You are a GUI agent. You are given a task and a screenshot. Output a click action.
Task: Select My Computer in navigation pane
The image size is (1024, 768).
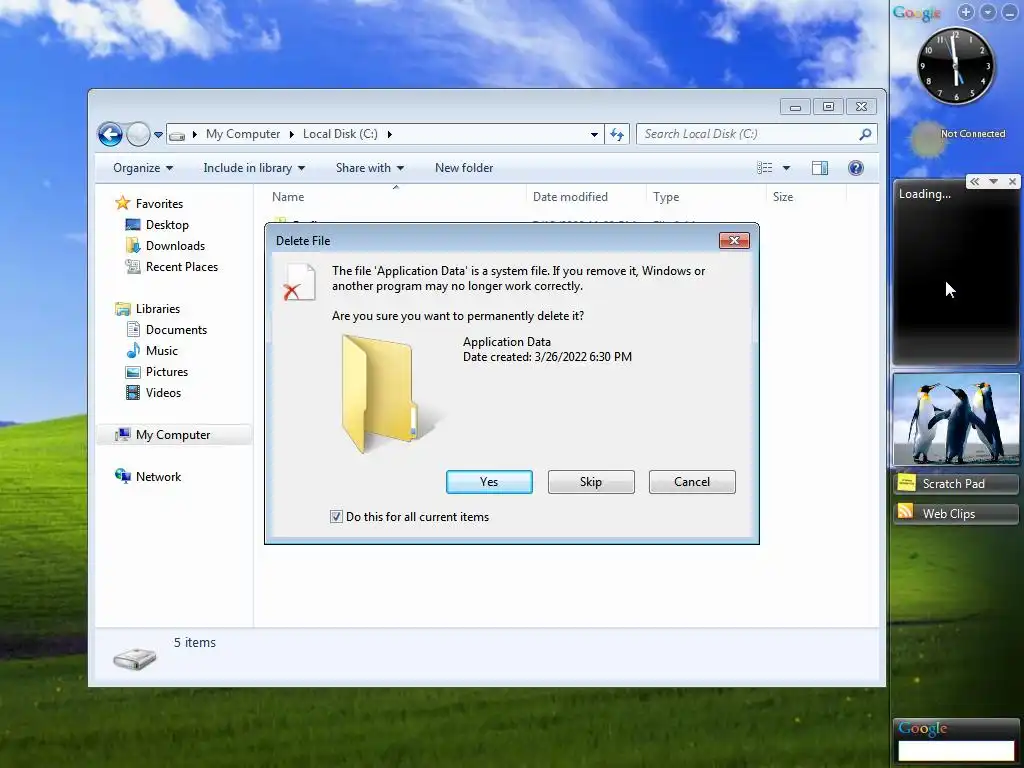(172, 435)
